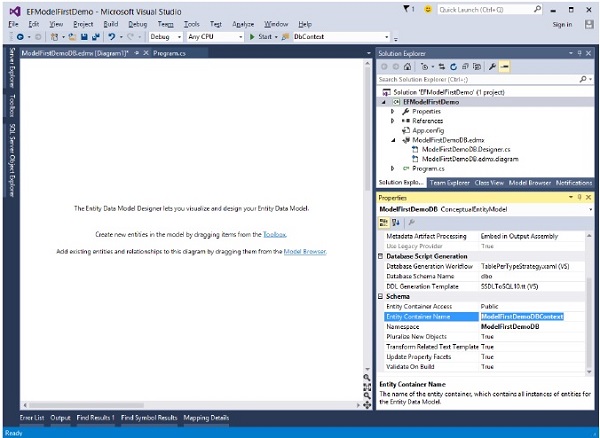
Task: Click the Sign in link
Action: coord(562,24)
